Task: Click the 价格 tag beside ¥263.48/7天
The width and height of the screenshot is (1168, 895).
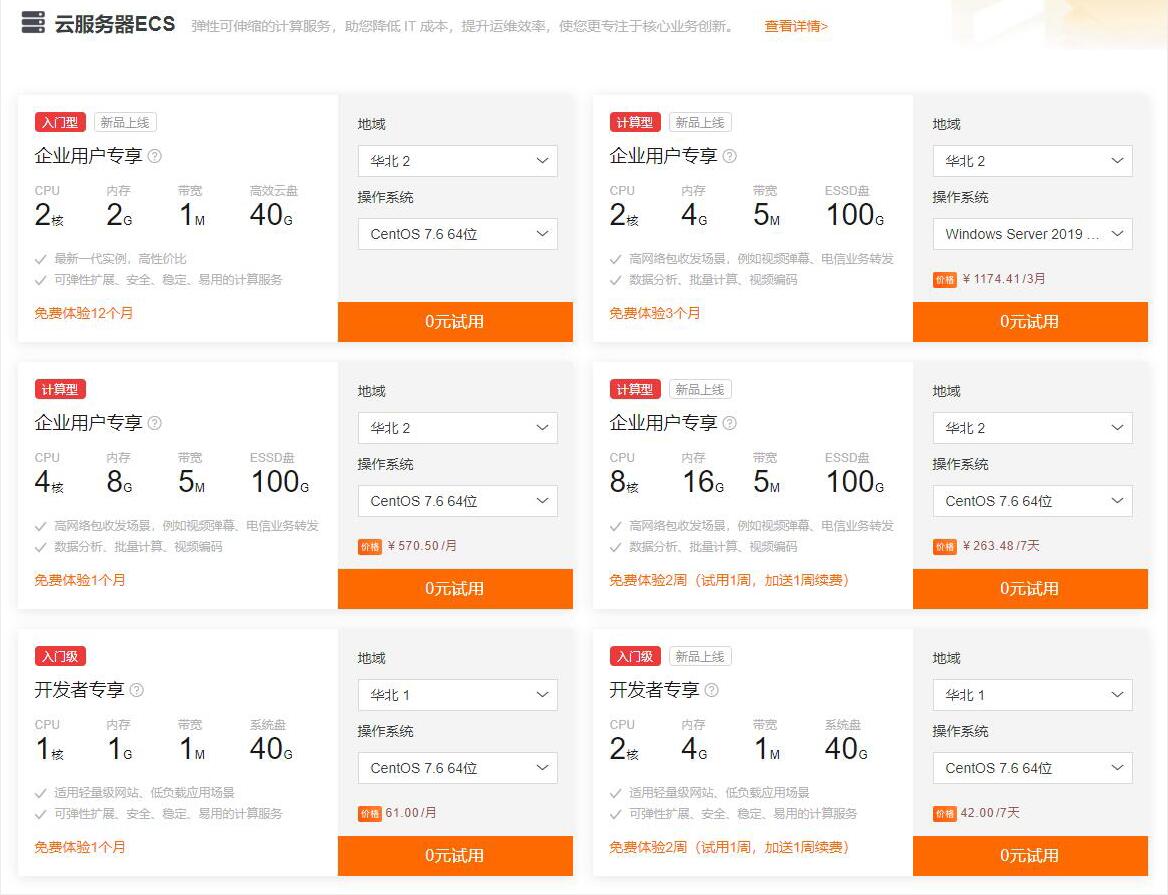Action: click(945, 547)
